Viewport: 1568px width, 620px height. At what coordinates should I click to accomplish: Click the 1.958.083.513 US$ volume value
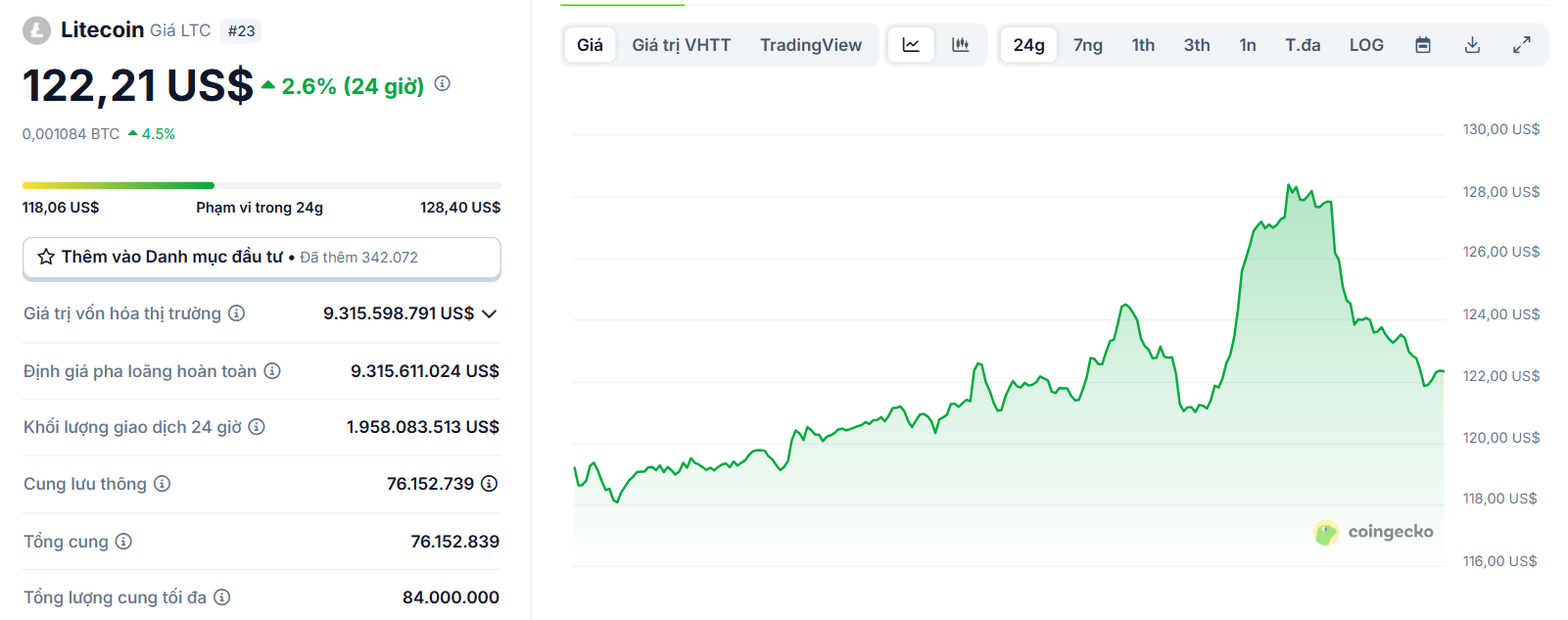tap(423, 427)
